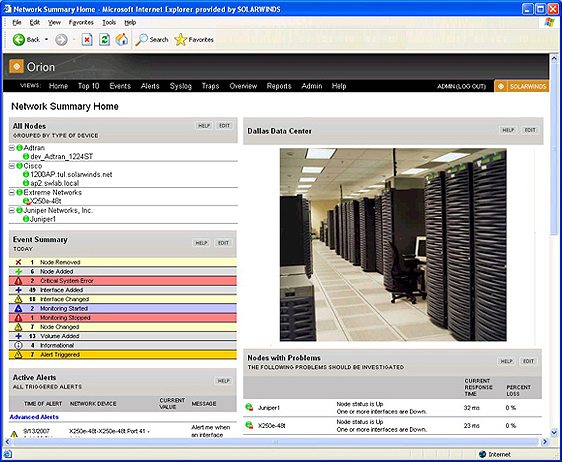
Task: Click the green status icon beside Juniper1 in All Nodes
Action: [x=26, y=219]
